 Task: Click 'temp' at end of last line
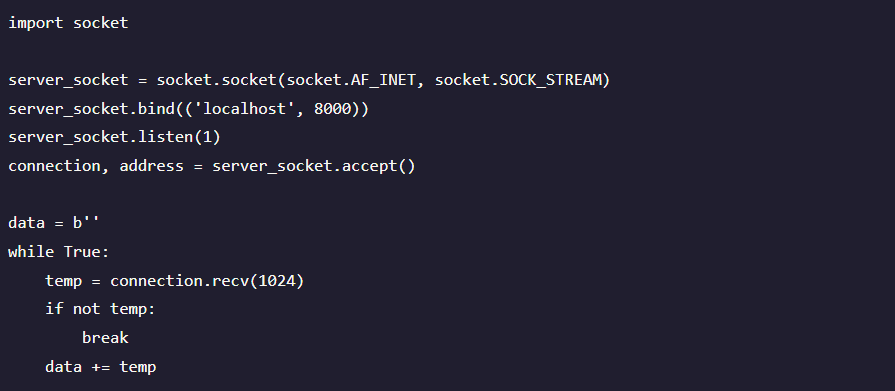click(138, 366)
